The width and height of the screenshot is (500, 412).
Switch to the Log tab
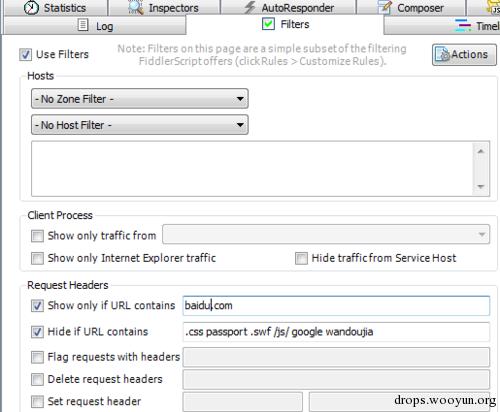click(x=95, y=25)
